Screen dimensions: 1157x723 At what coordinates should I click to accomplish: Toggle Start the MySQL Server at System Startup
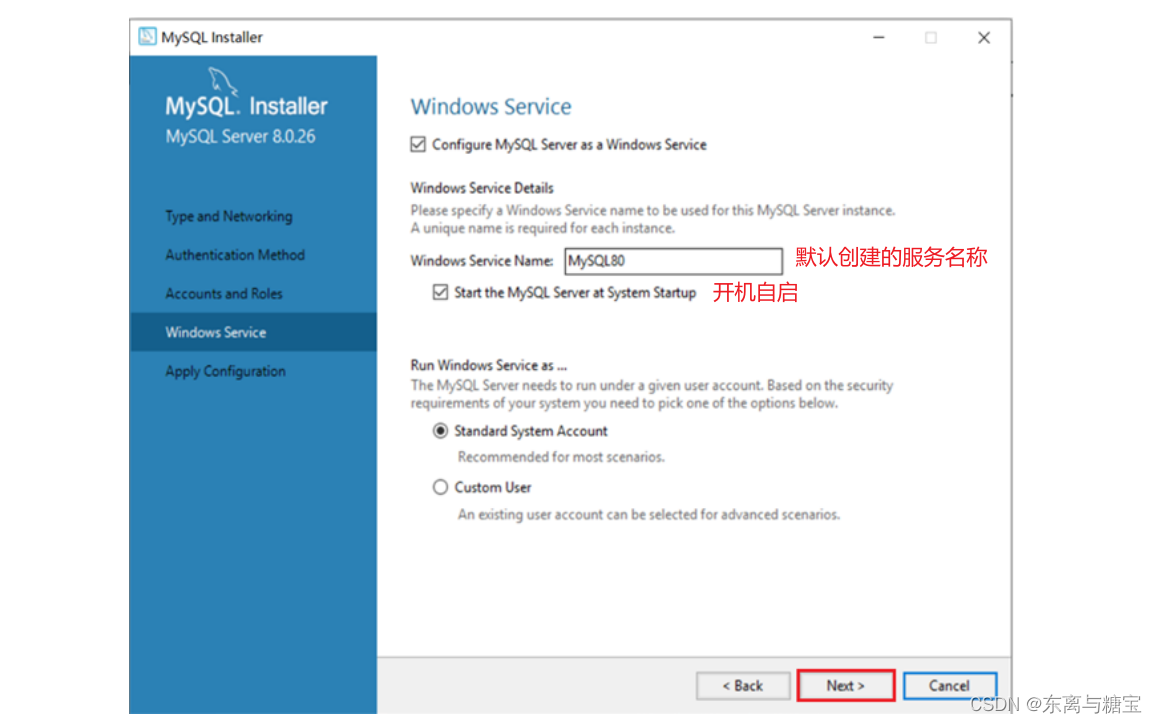(x=441, y=292)
